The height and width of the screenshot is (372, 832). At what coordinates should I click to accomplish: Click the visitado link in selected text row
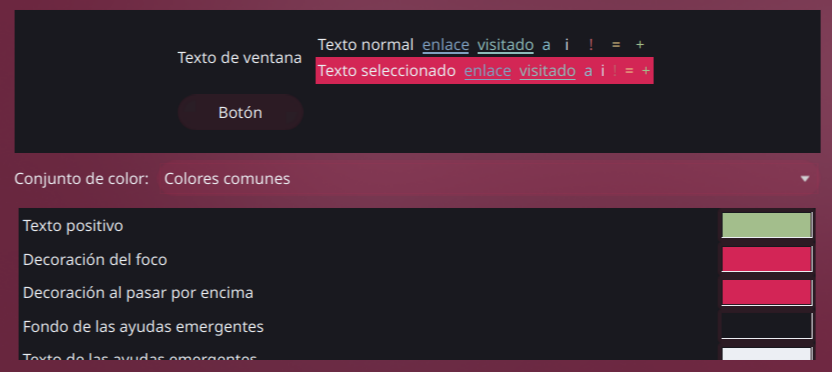pos(547,71)
